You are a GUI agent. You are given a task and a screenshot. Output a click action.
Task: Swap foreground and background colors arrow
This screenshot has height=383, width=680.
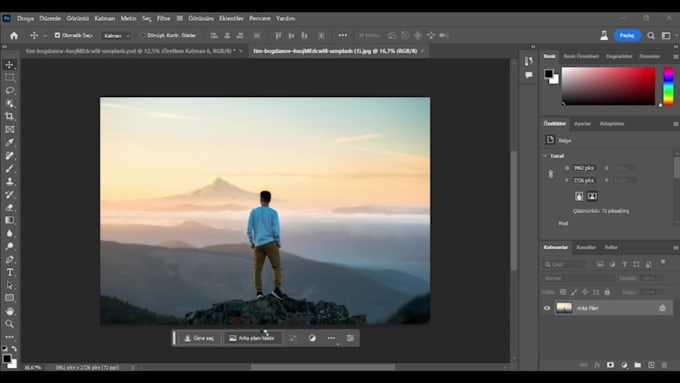point(14,348)
